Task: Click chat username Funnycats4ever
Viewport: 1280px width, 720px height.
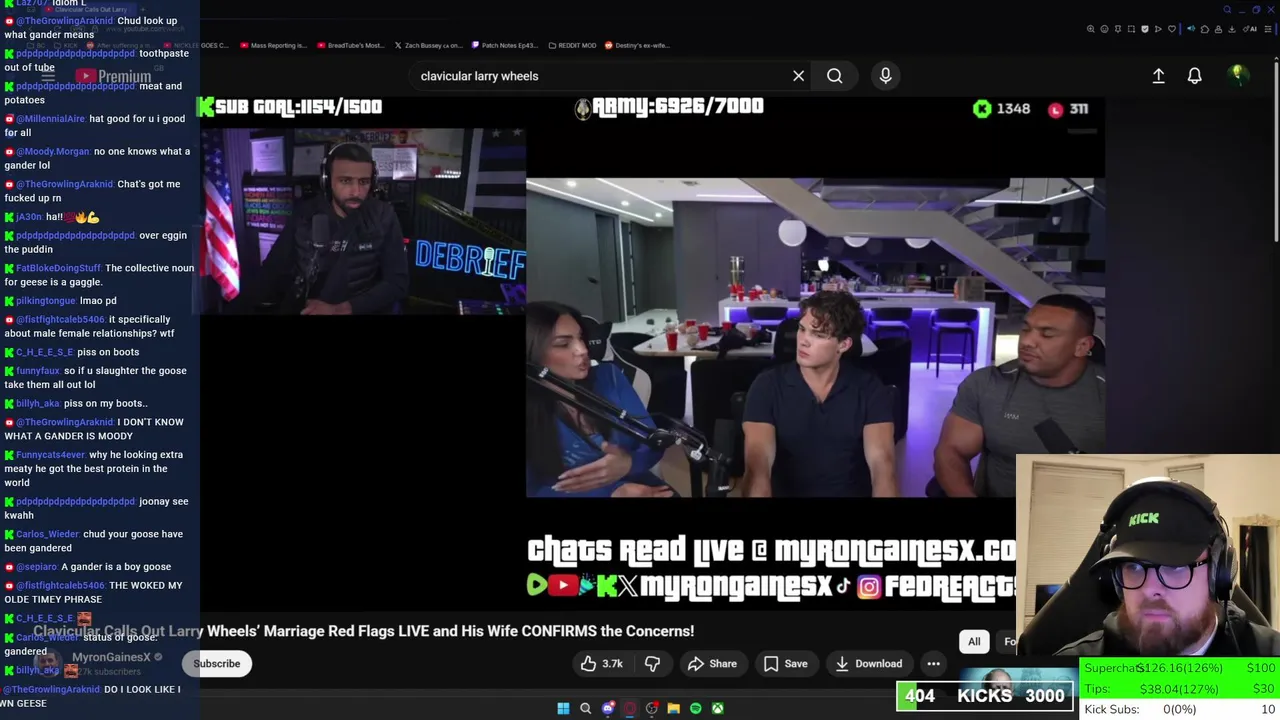Action: tap(49, 455)
